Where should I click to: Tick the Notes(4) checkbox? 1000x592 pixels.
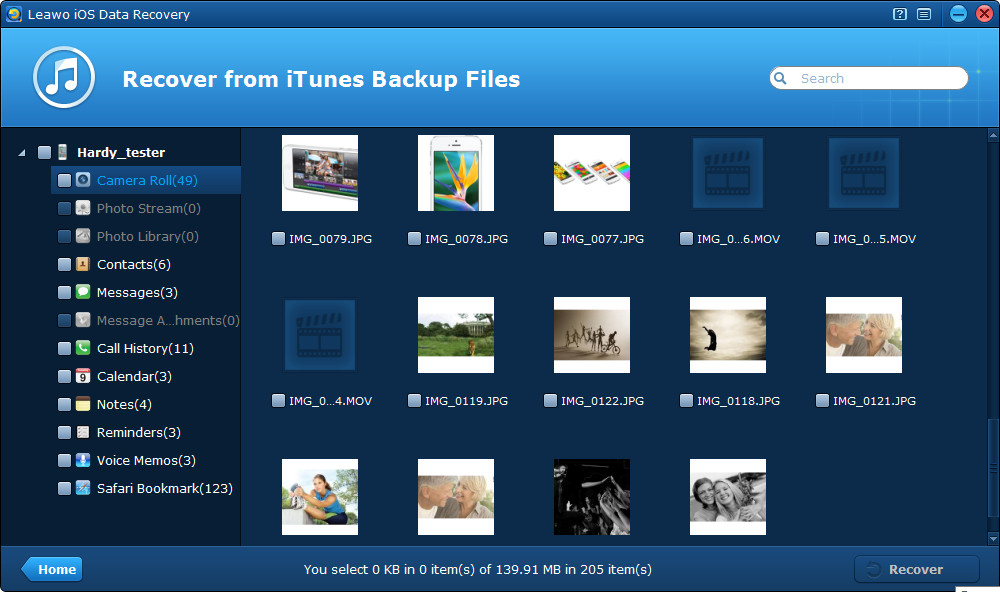click(64, 404)
